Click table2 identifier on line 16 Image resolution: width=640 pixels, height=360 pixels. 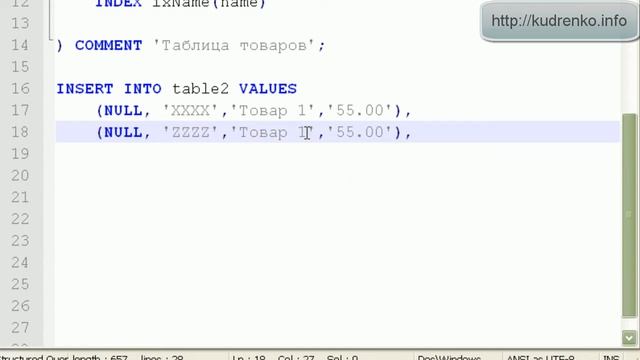200,89
